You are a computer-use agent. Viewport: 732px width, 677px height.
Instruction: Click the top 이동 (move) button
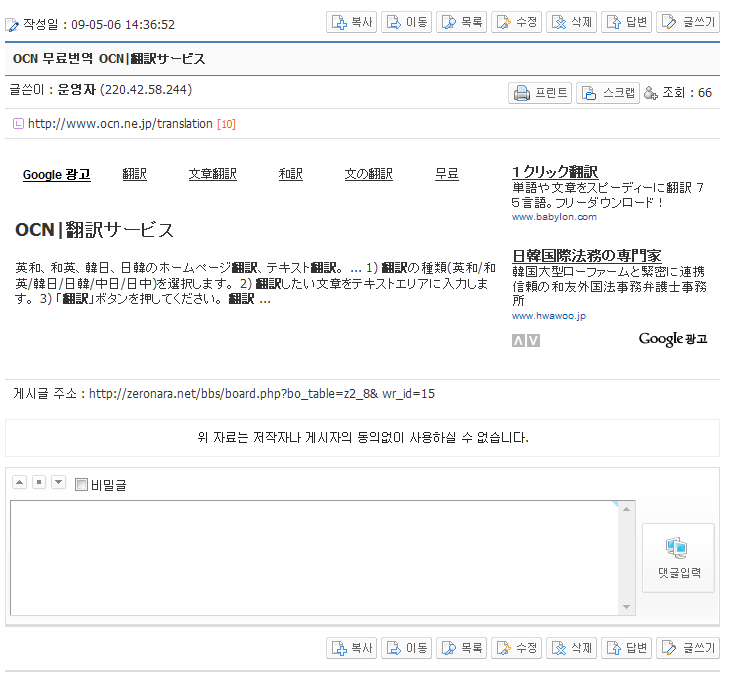point(407,22)
